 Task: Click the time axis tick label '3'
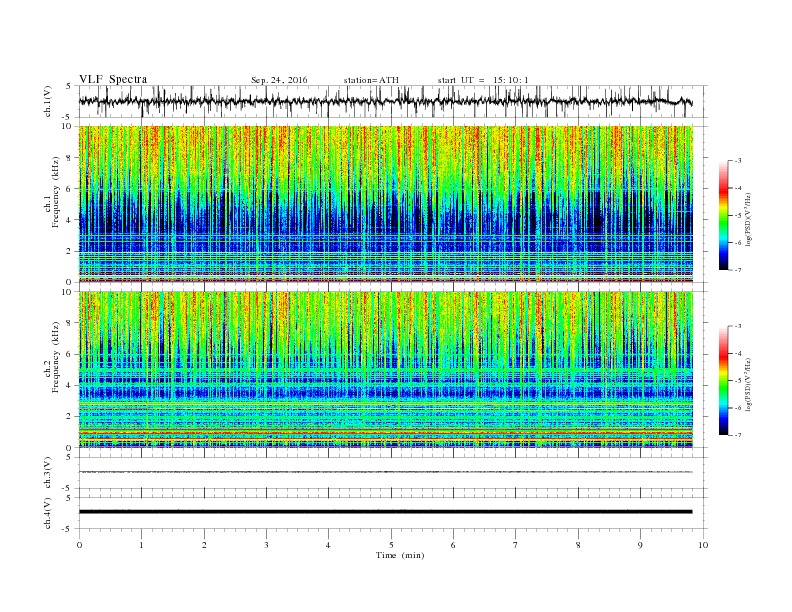[x=266, y=545]
